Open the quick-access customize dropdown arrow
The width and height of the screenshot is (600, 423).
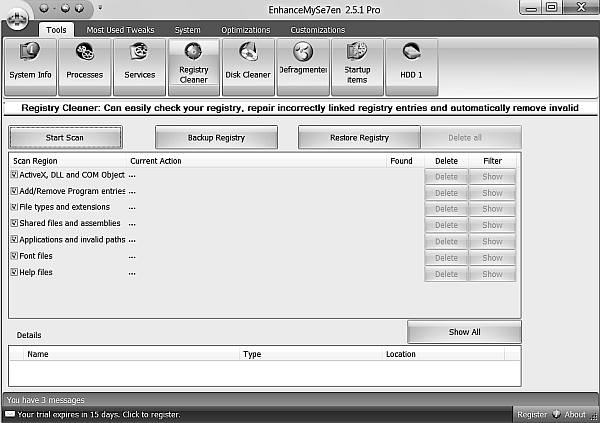click(x=100, y=7)
